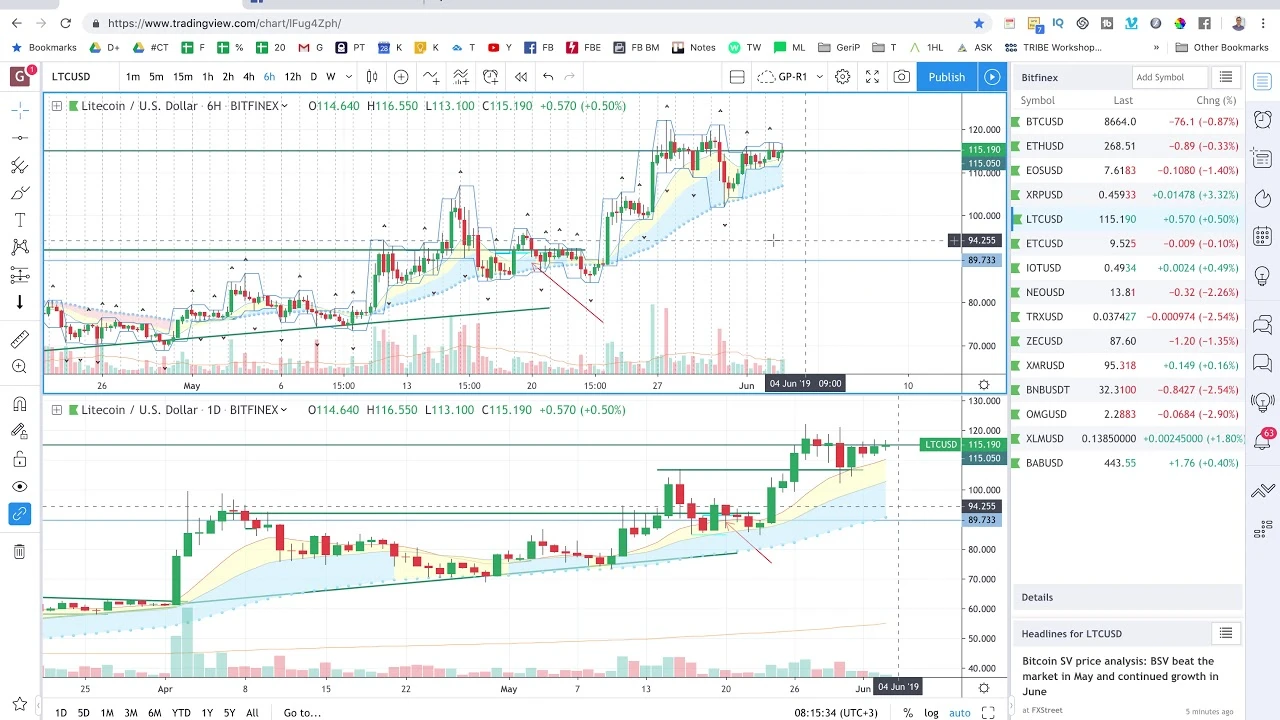Click the Publish button
This screenshot has width=1280, height=720.
click(946, 77)
